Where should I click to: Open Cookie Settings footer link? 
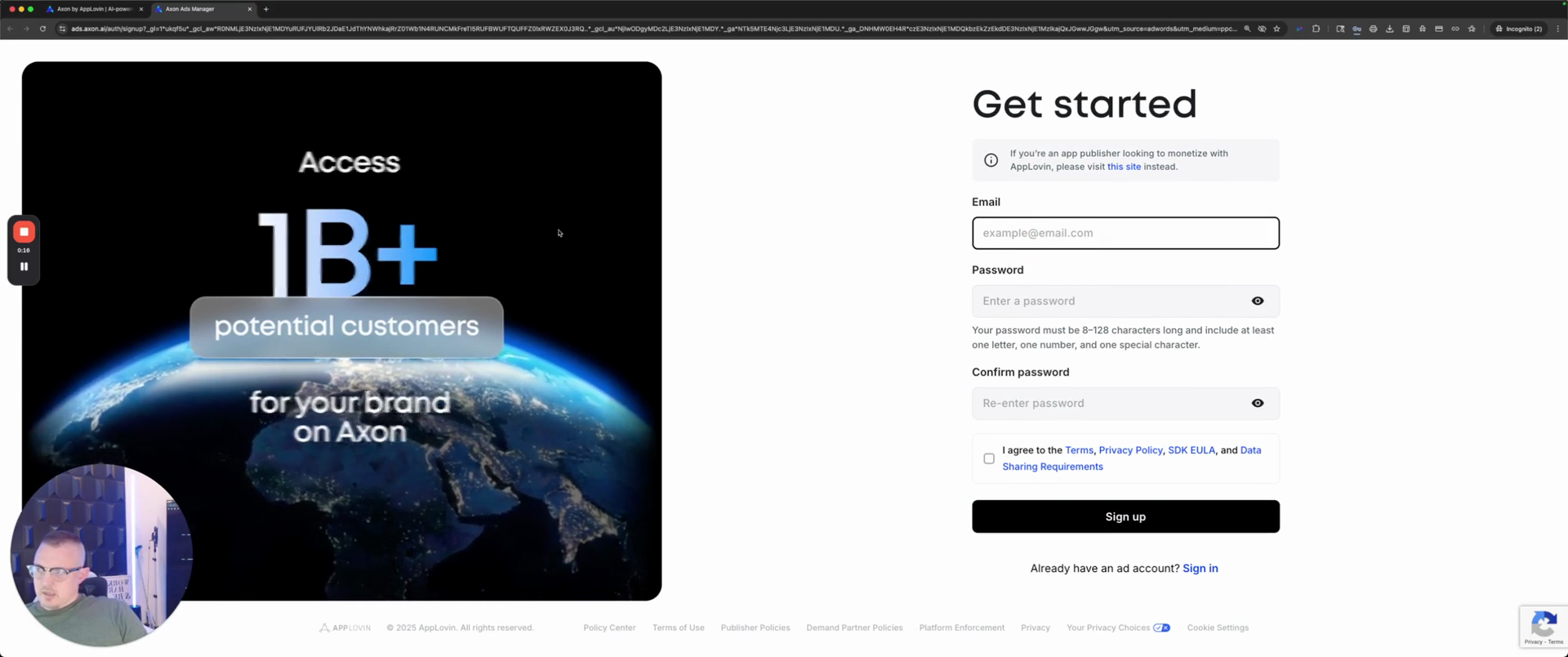pyautogui.click(x=1218, y=628)
